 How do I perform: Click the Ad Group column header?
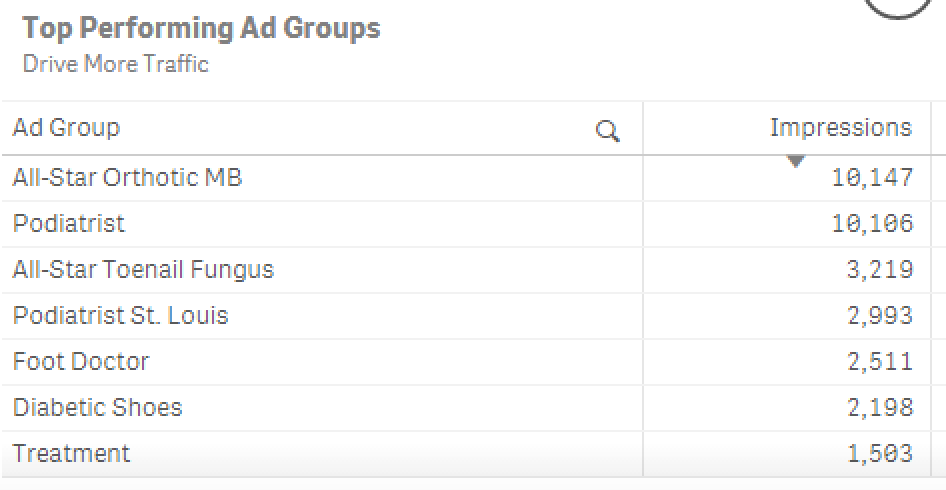pos(66,128)
